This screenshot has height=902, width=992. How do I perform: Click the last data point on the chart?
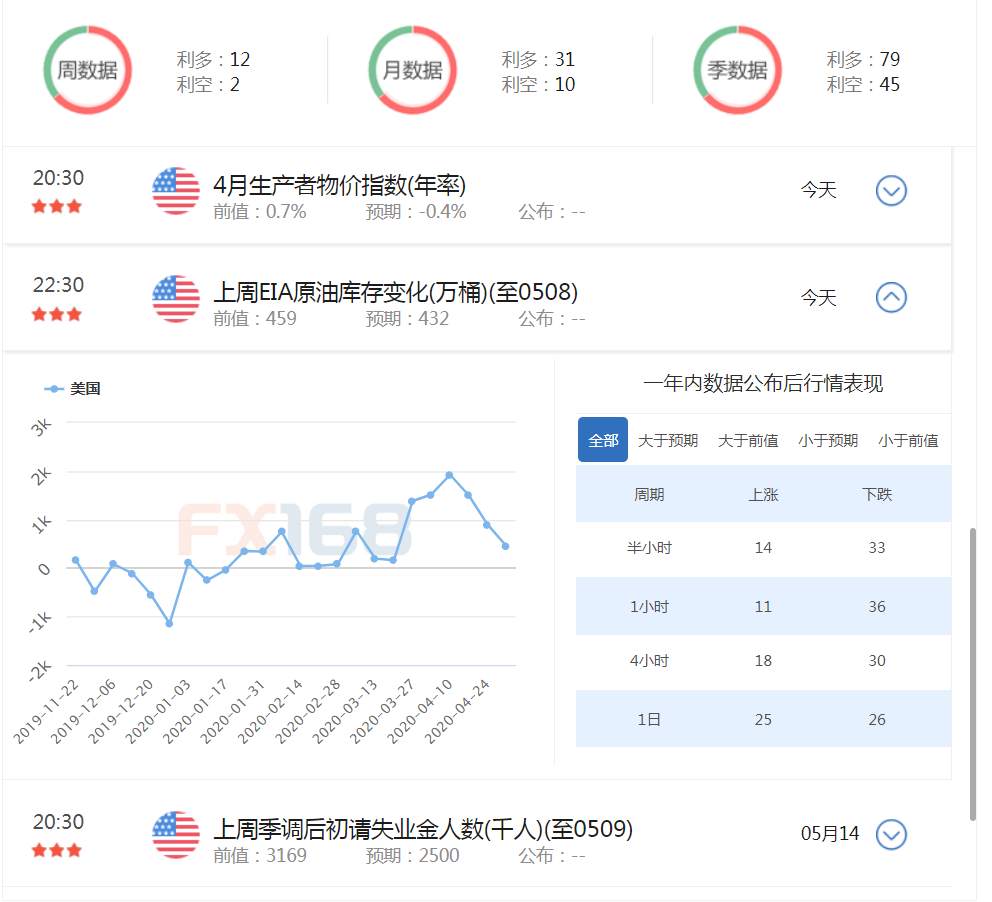(505, 546)
